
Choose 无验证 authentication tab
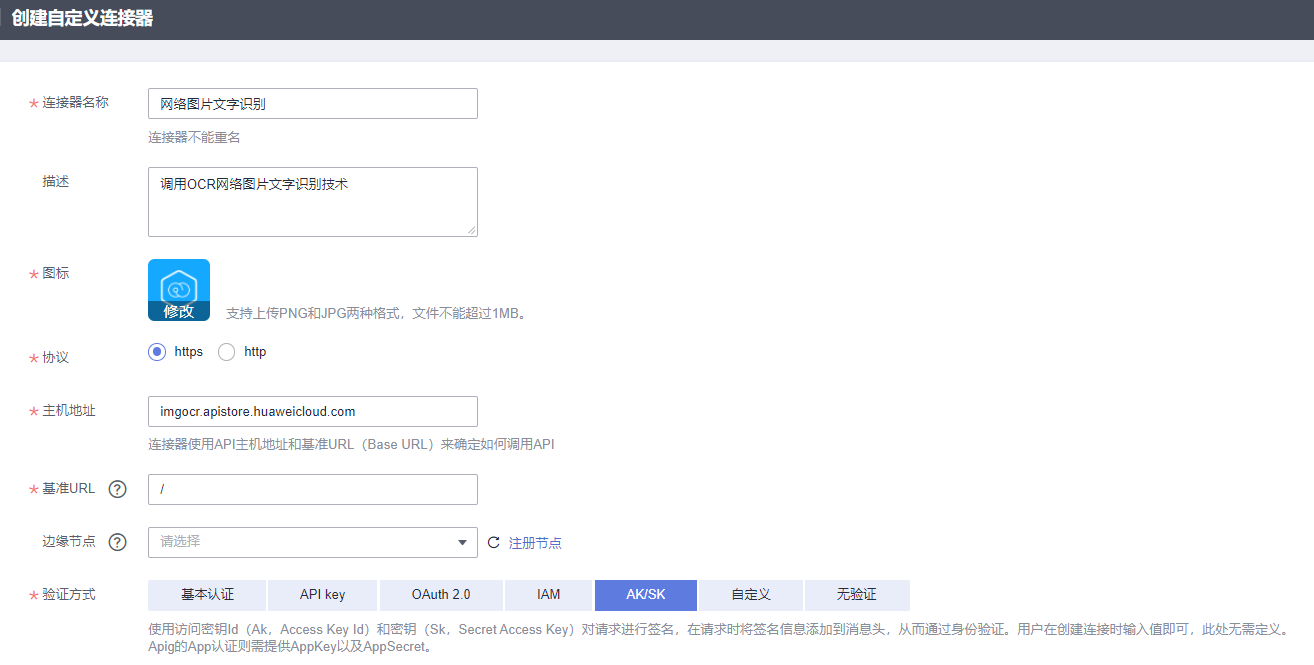(857, 595)
